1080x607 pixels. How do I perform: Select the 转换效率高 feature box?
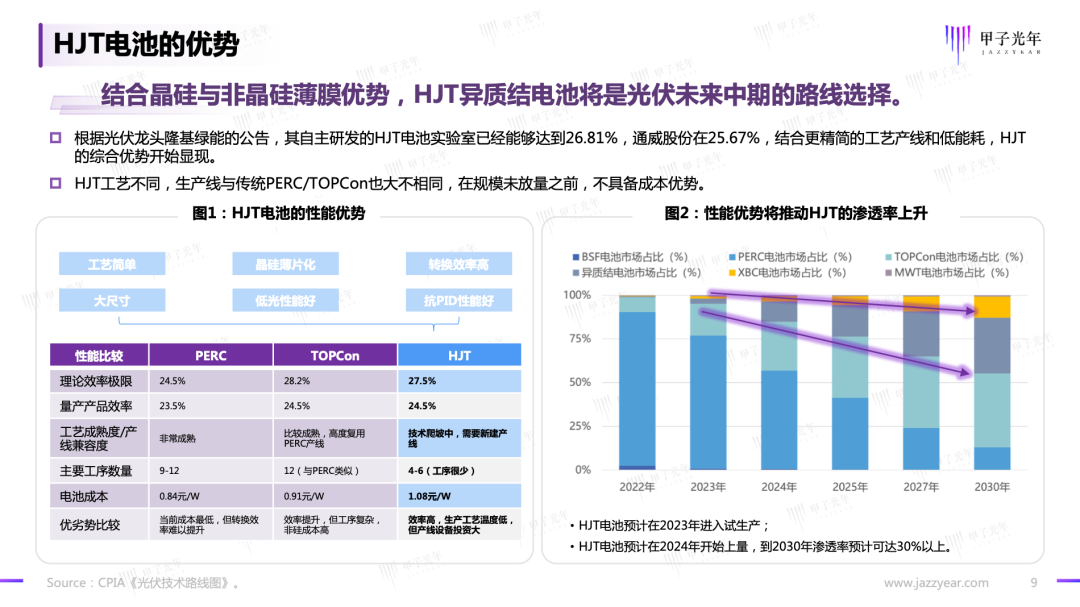(458, 264)
